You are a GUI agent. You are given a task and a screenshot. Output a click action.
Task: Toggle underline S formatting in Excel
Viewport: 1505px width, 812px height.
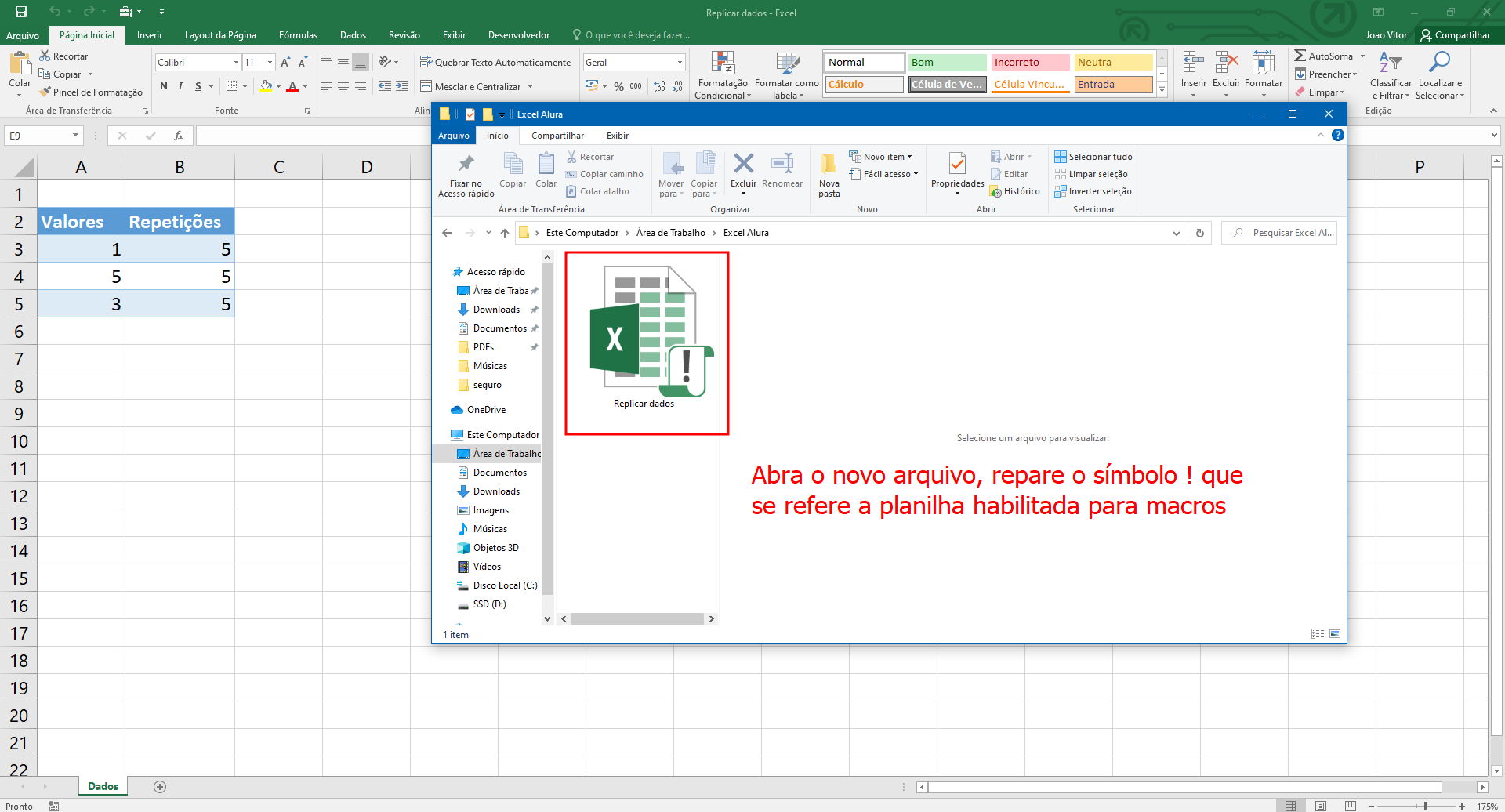coord(198,86)
